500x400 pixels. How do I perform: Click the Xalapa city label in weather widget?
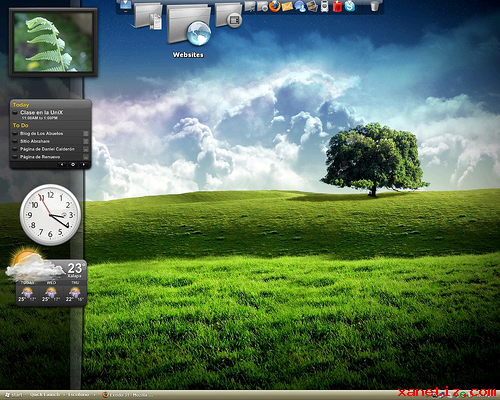pyautogui.click(x=74, y=276)
